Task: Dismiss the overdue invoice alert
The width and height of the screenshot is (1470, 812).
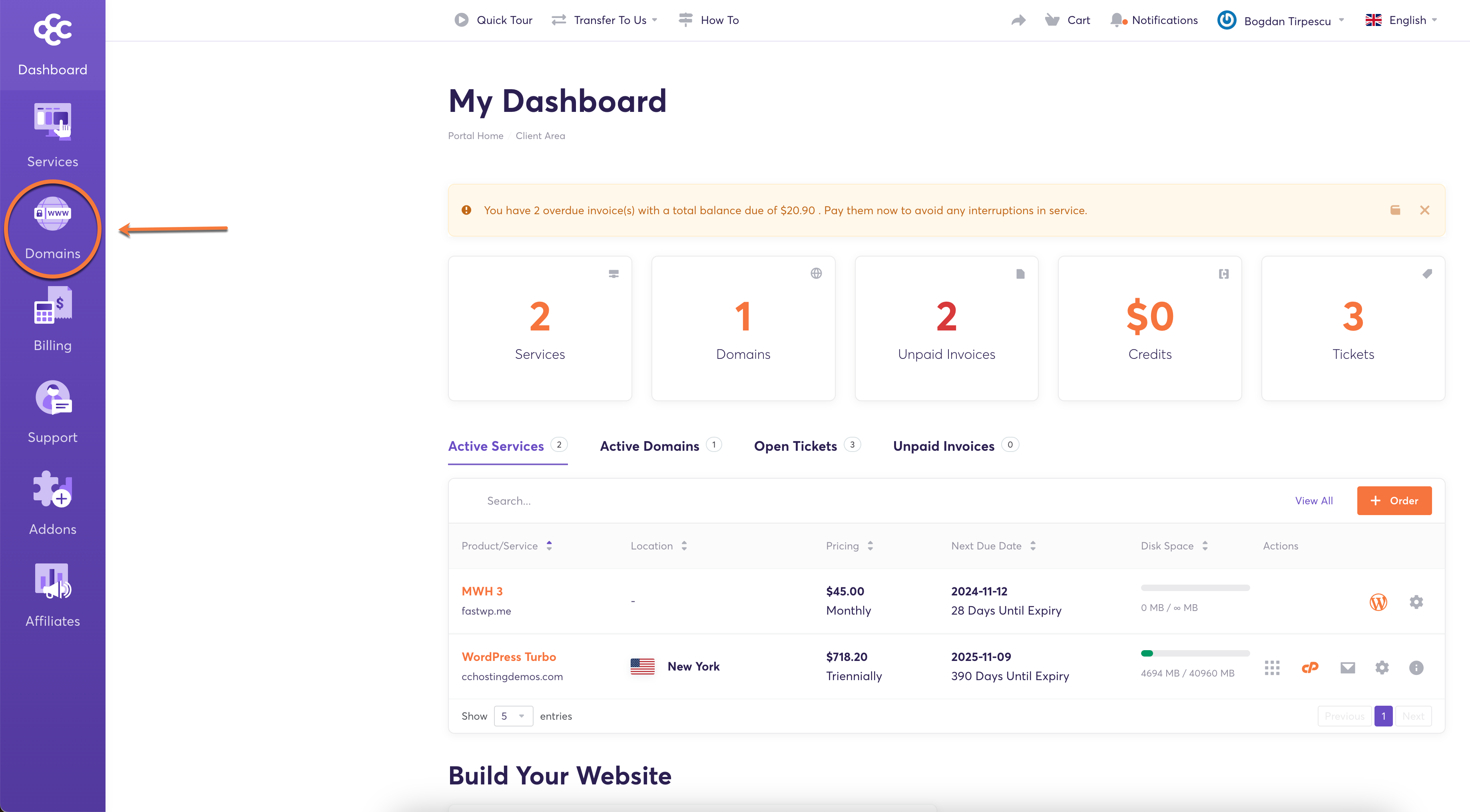Action: (x=1424, y=210)
